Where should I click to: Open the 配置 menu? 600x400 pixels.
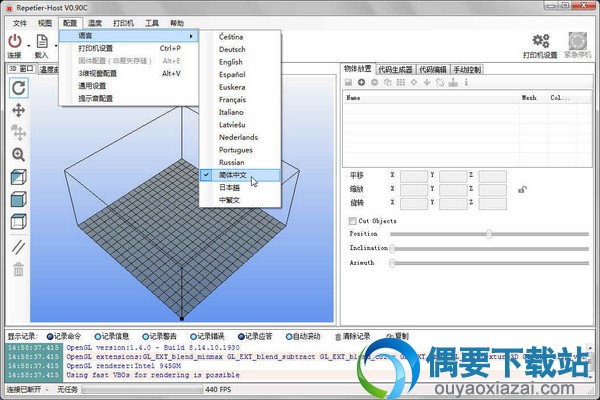pos(70,23)
